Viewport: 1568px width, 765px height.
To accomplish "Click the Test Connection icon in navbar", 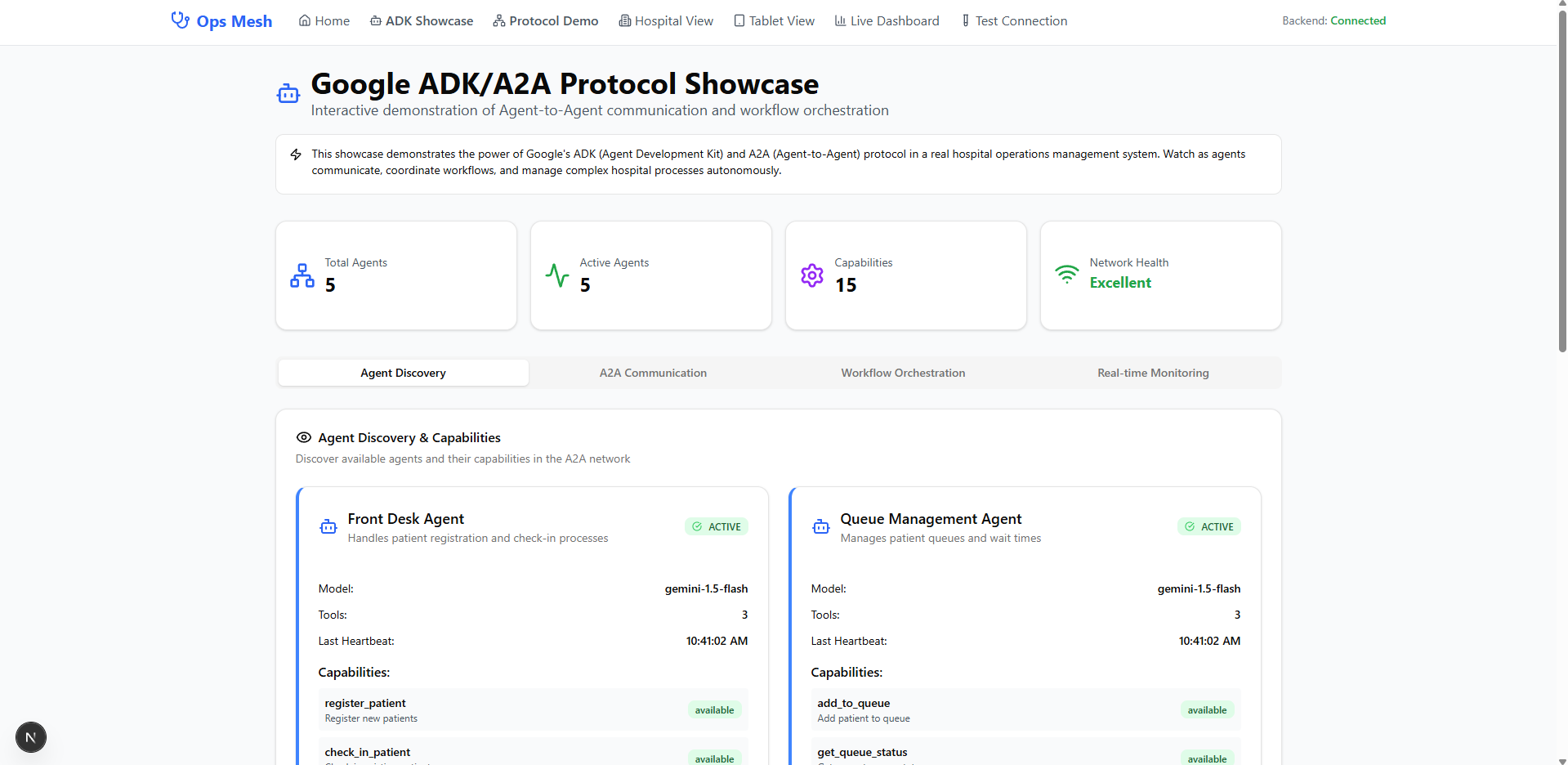I will coord(966,20).
